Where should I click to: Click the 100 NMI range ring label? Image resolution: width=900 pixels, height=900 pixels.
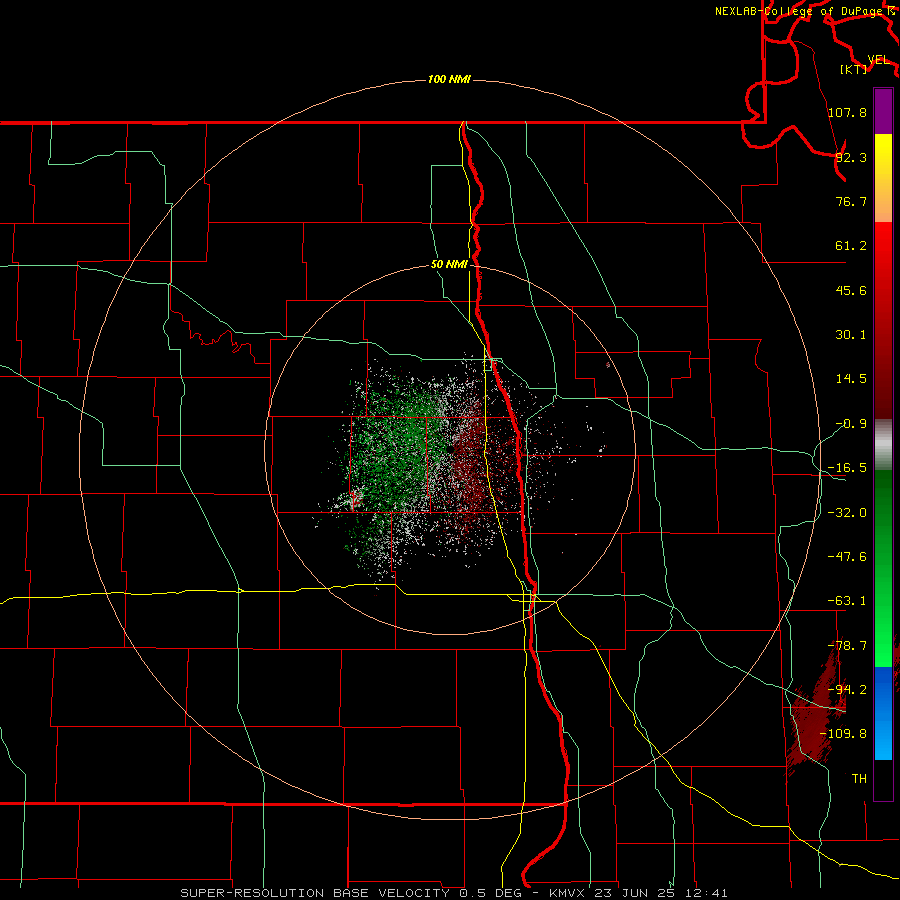[x=449, y=79]
